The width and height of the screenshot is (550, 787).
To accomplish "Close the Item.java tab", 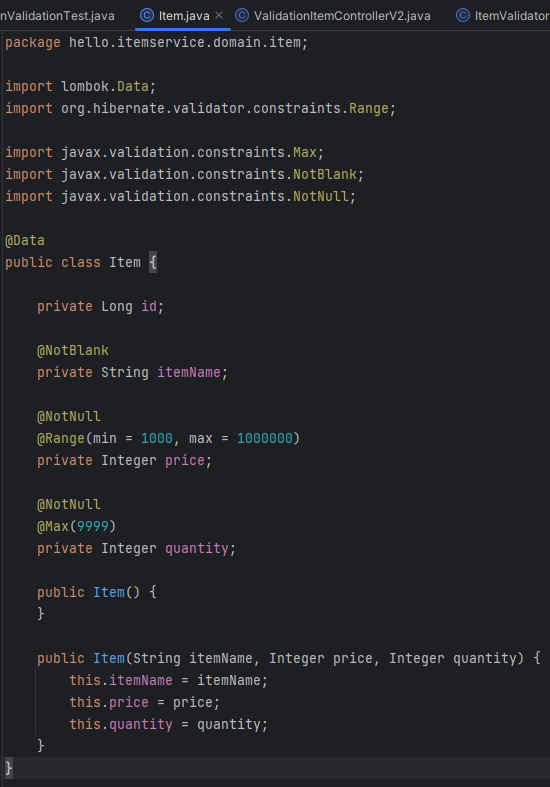I will click(219, 15).
